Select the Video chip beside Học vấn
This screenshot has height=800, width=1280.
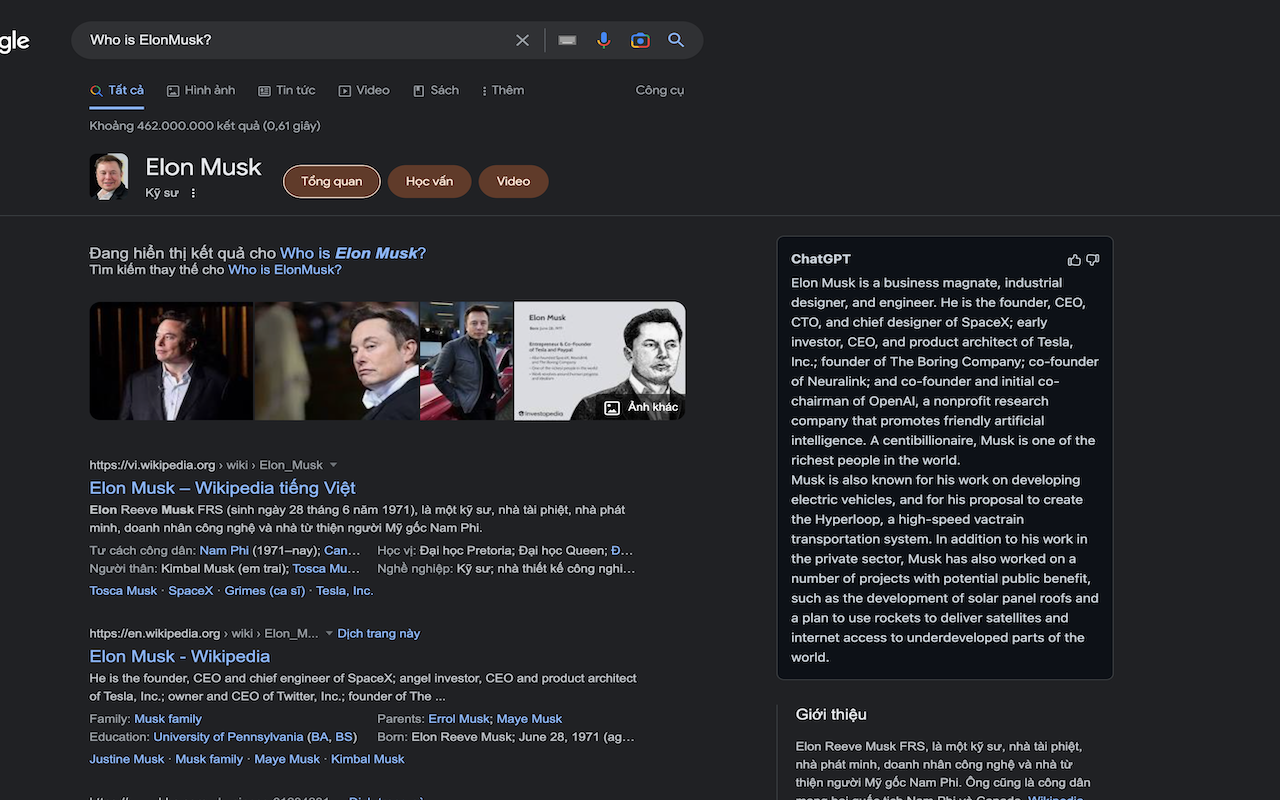click(x=513, y=181)
